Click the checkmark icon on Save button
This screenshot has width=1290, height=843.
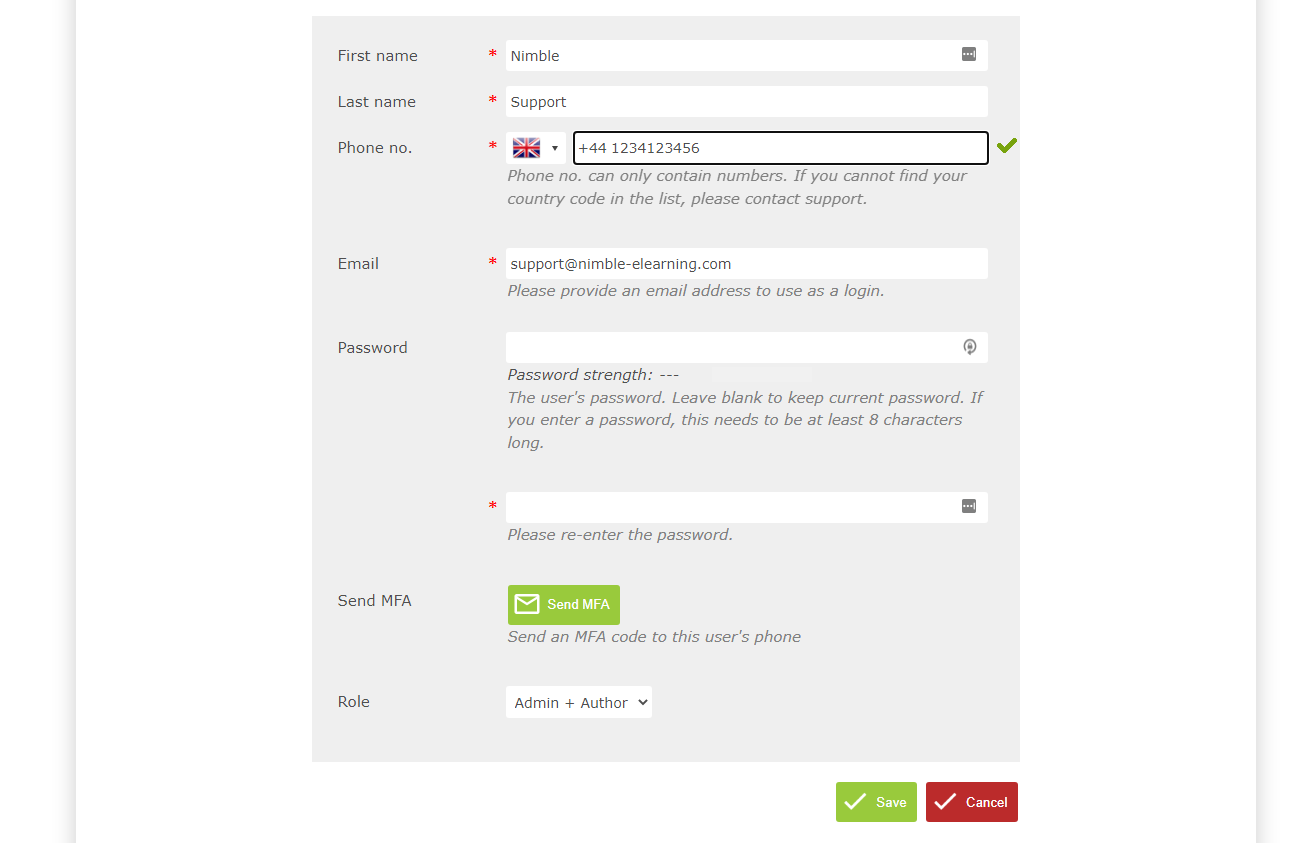855,802
